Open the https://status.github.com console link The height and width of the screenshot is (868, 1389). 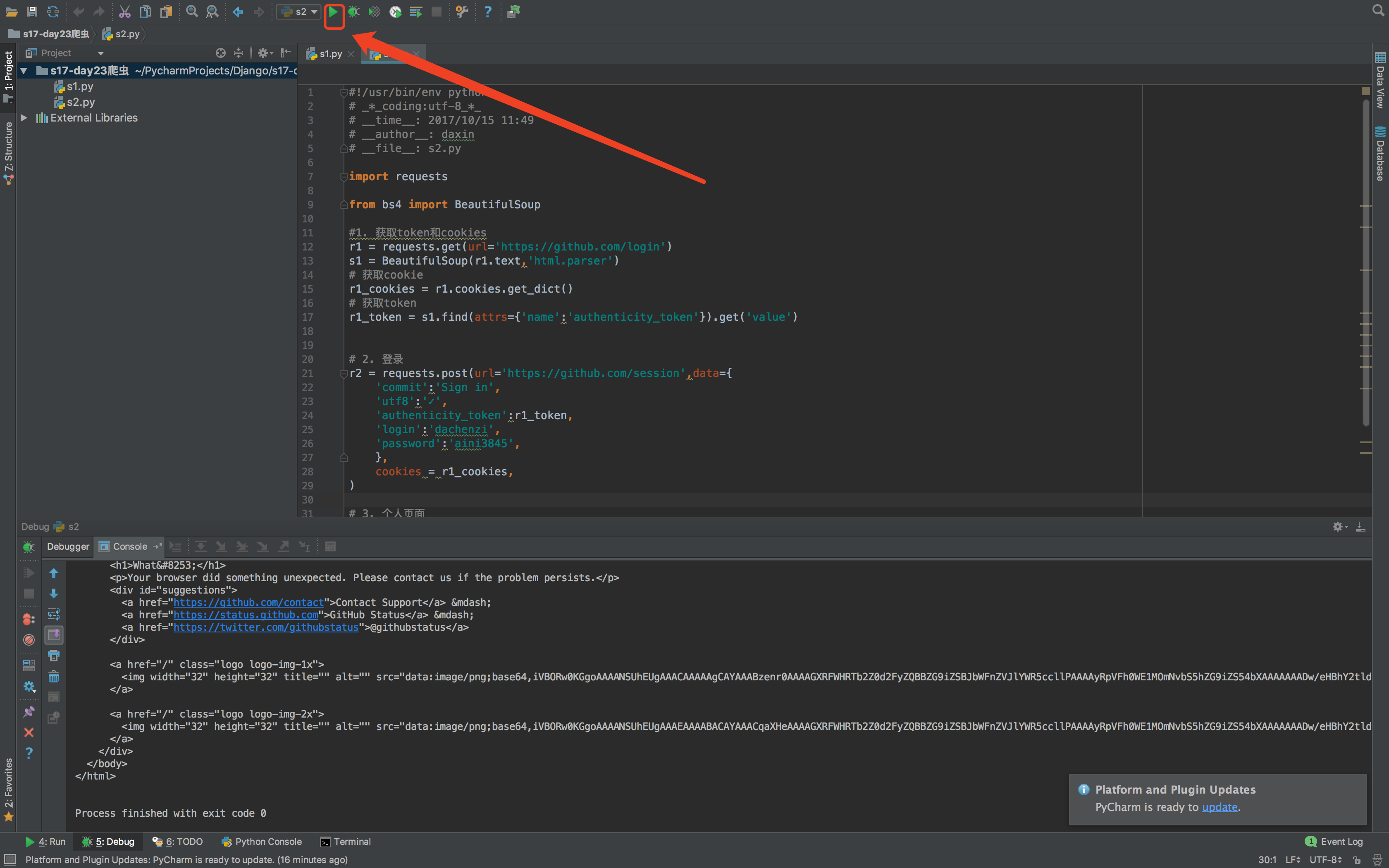(246, 615)
